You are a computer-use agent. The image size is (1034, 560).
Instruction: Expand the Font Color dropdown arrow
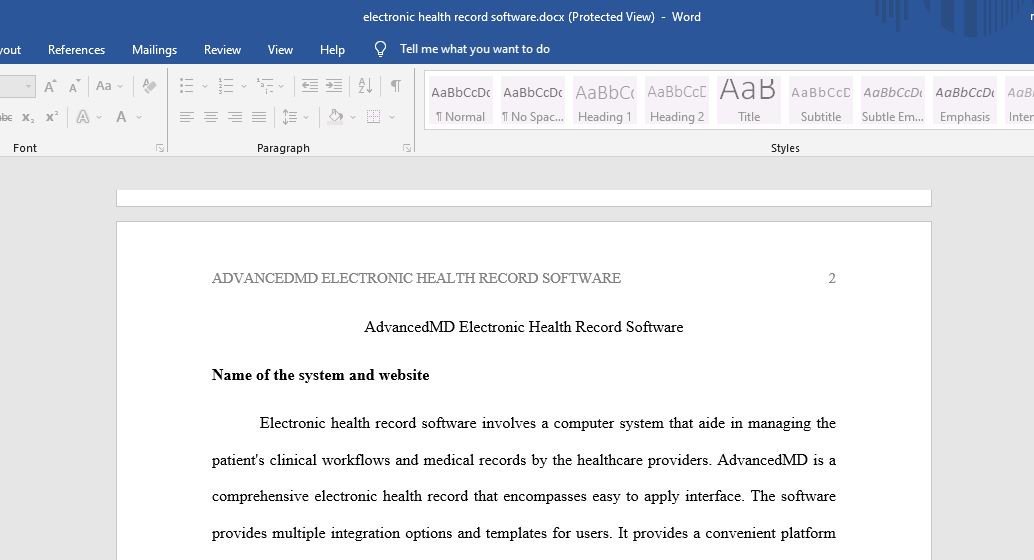[139, 117]
